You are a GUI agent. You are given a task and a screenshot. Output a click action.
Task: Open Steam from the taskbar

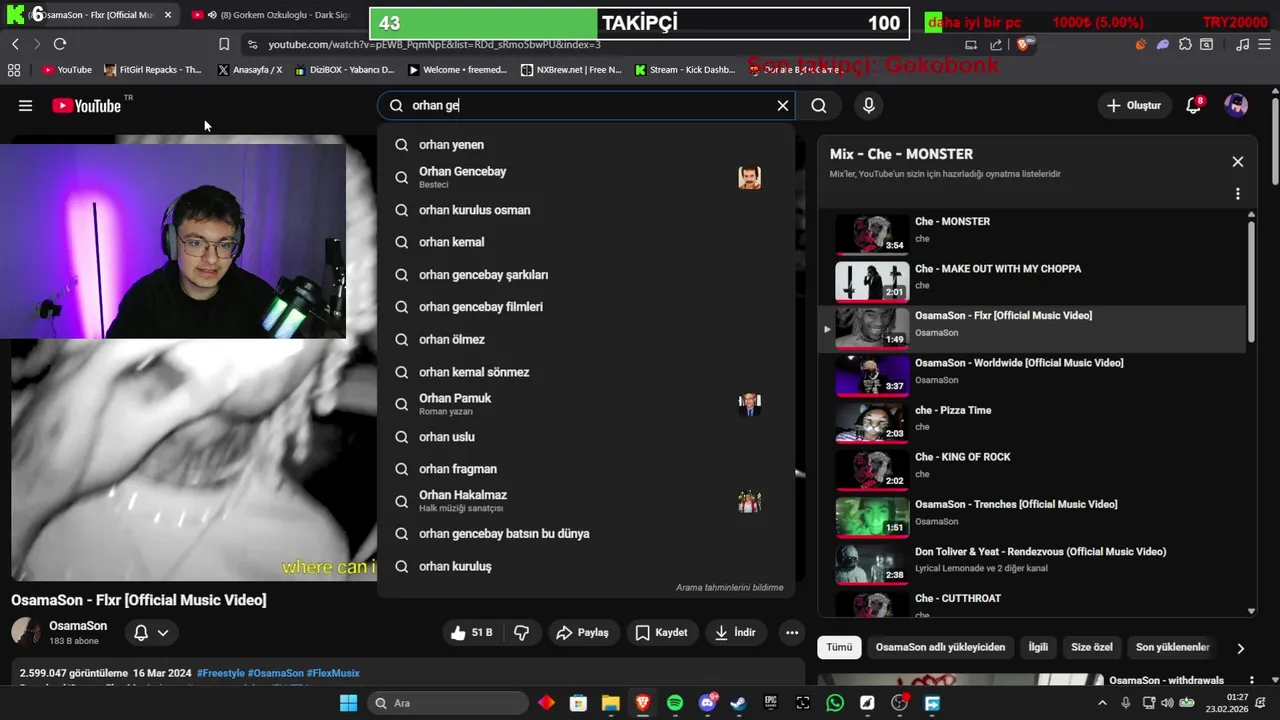[x=738, y=703]
